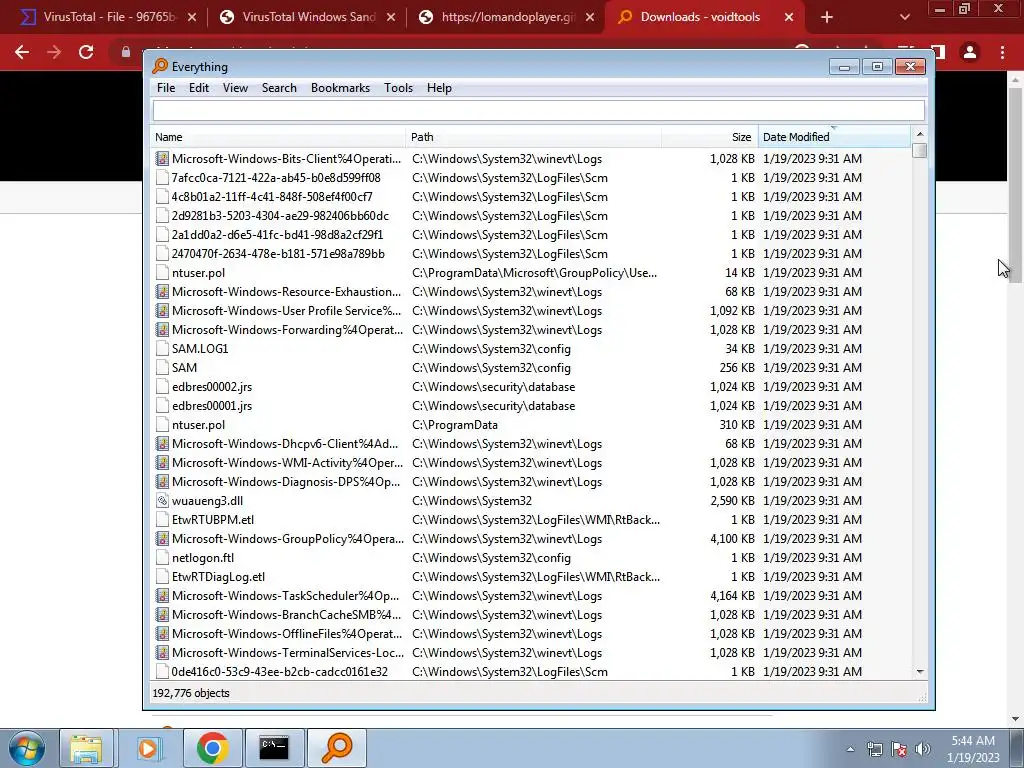The width and height of the screenshot is (1024, 768).
Task: Select the edbres00001.jrs file icon
Action: click(x=162, y=406)
